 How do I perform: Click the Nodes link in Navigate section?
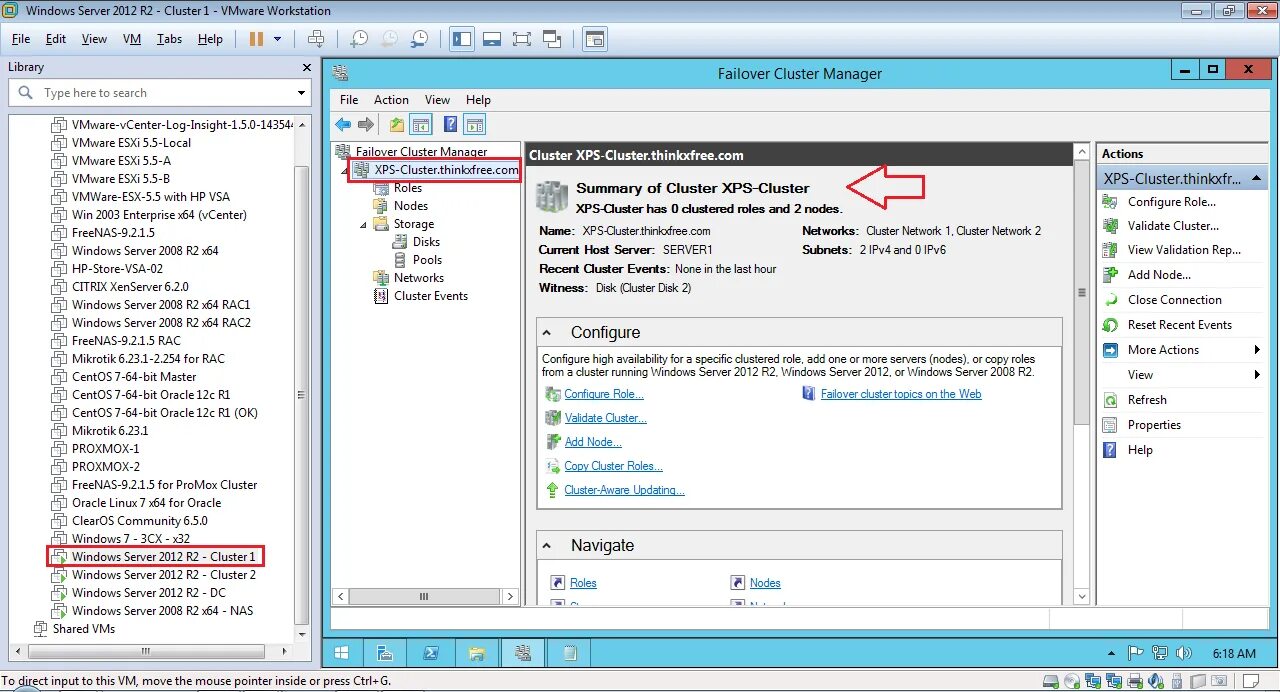765,583
